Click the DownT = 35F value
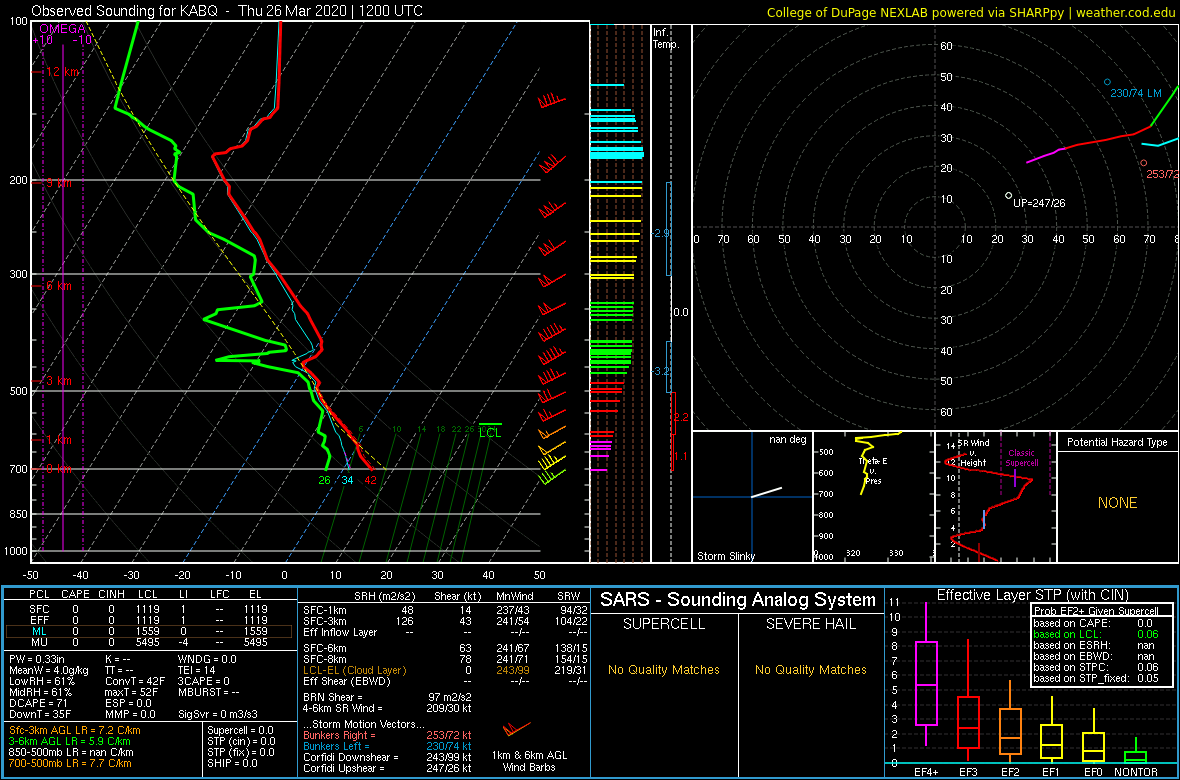1180x780 pixels. click(38, 714)
